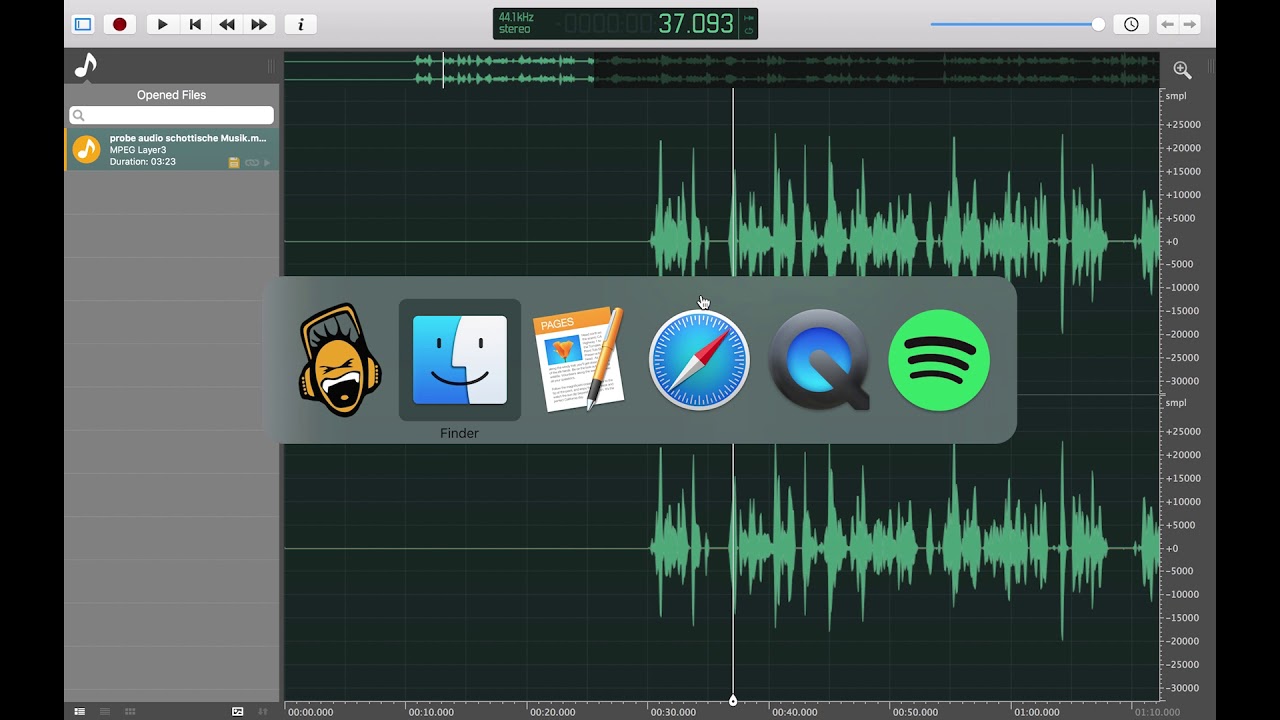Click the orange music note file thumbnail

(x=87, y=149)
